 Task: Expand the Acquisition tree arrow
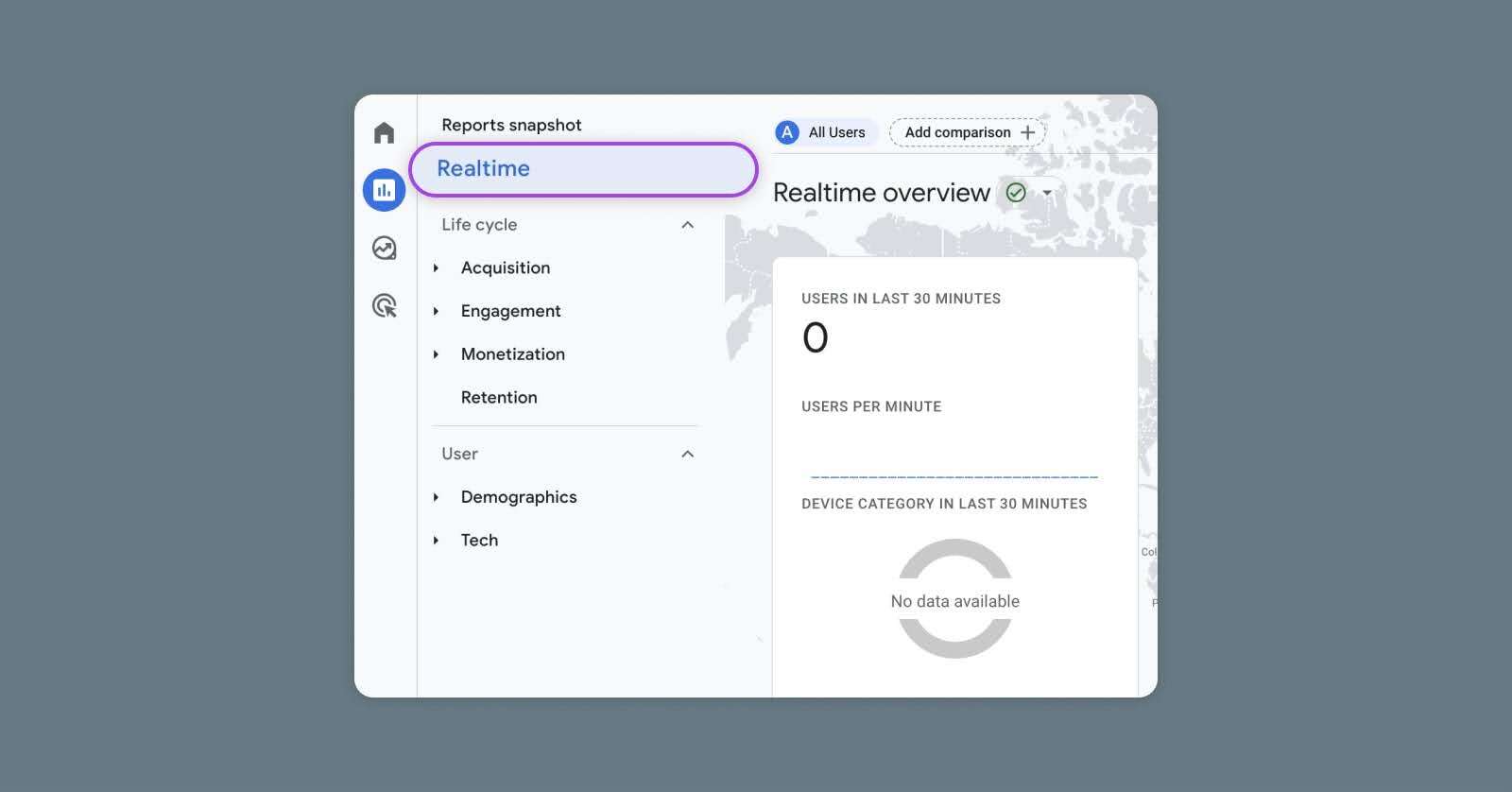tap(436, 268)
